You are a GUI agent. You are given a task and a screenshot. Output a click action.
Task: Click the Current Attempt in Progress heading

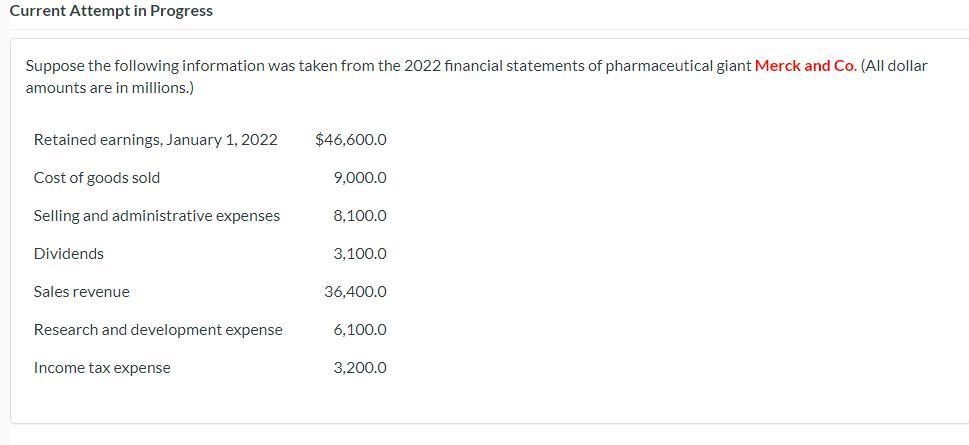(x=111, y=11)
